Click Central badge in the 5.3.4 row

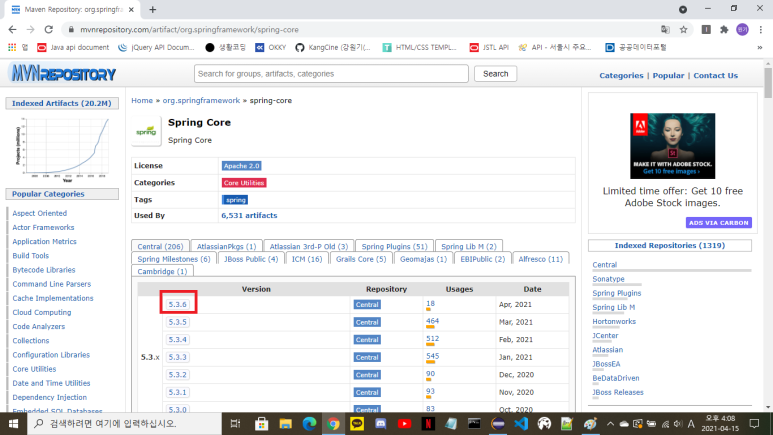coord(367,340)
